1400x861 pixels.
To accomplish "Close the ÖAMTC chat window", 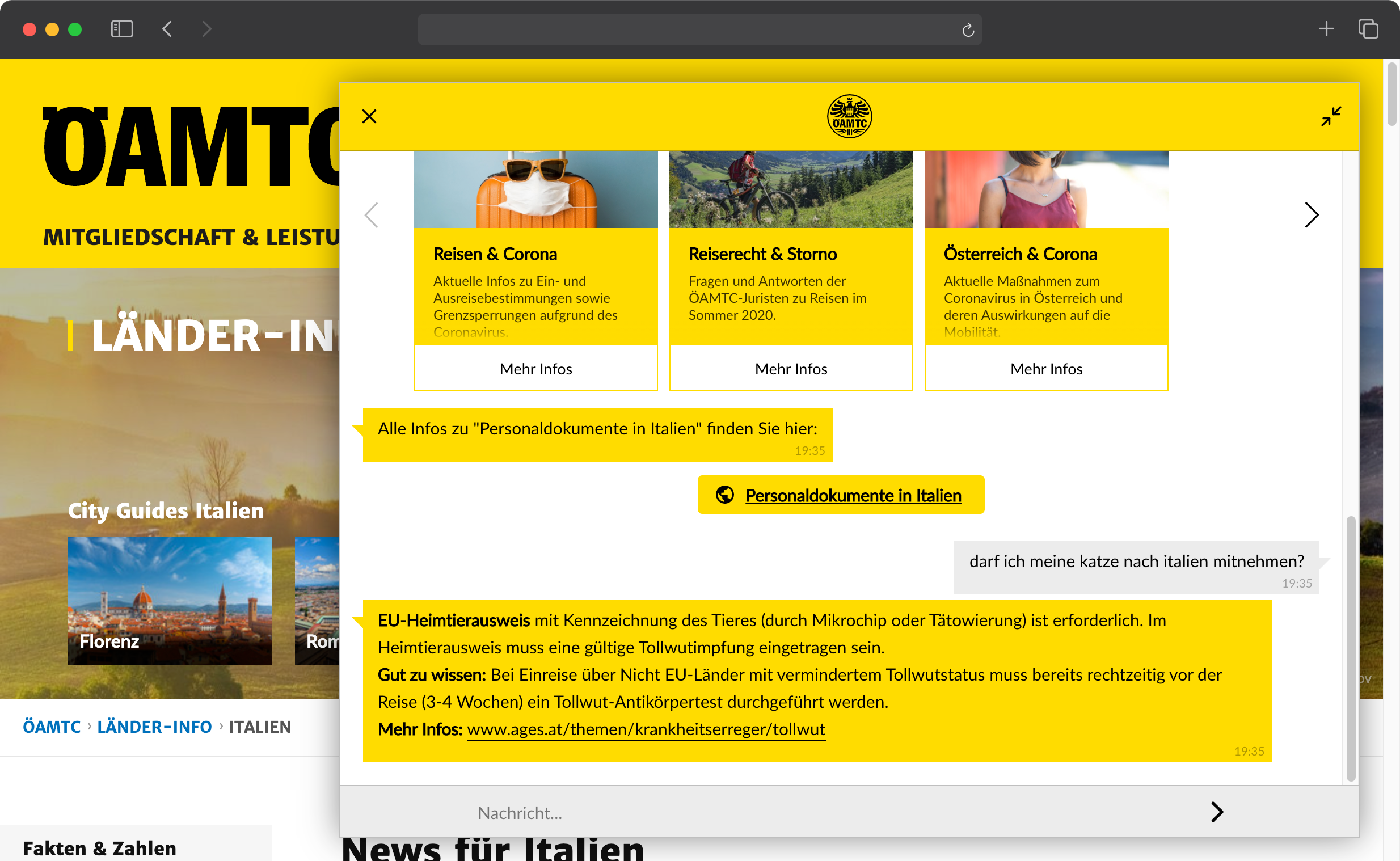I will tap(369, 117).
